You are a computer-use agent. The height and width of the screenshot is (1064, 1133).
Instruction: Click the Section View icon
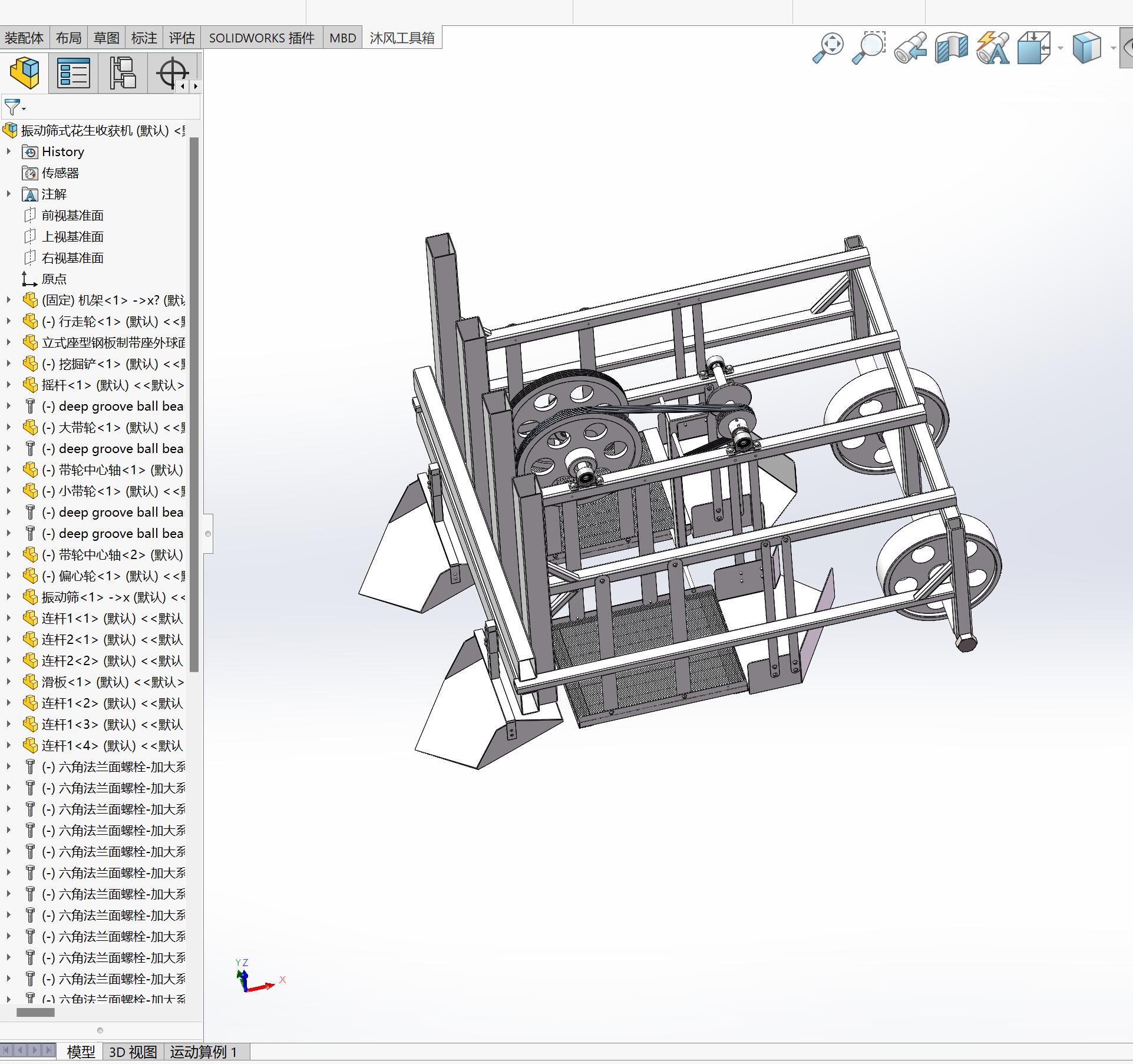pos(951,48)
